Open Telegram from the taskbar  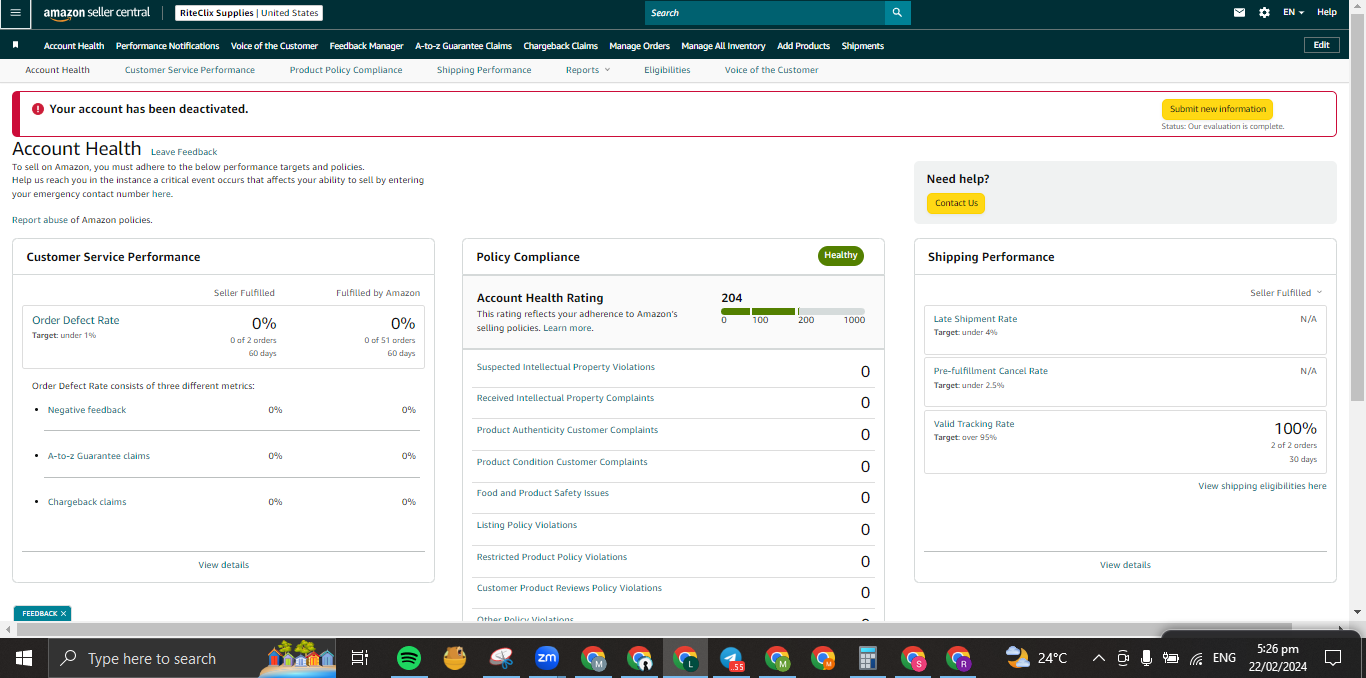point(732,658)
